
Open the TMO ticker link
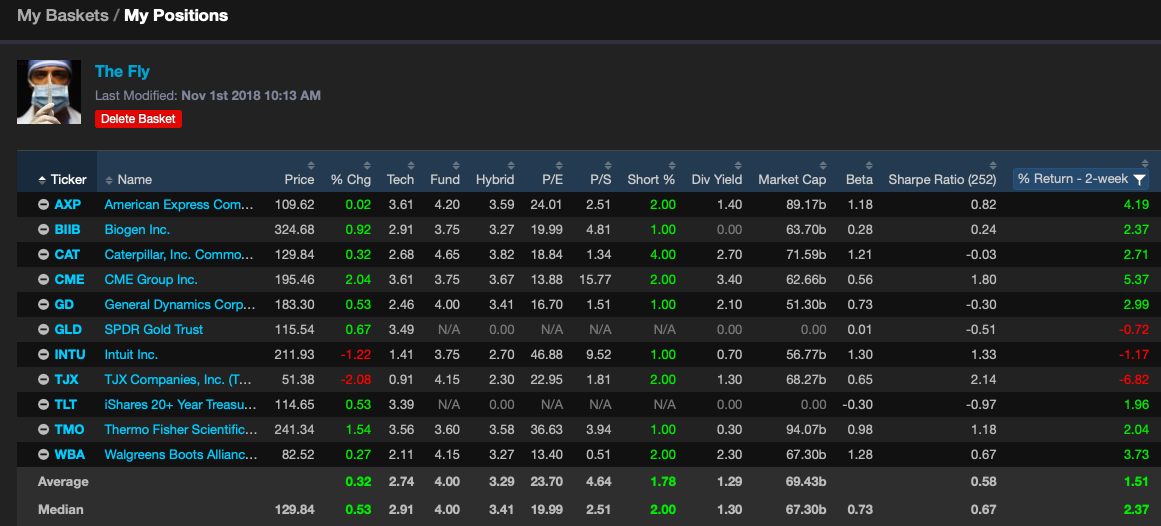click(x=70, y=430)
